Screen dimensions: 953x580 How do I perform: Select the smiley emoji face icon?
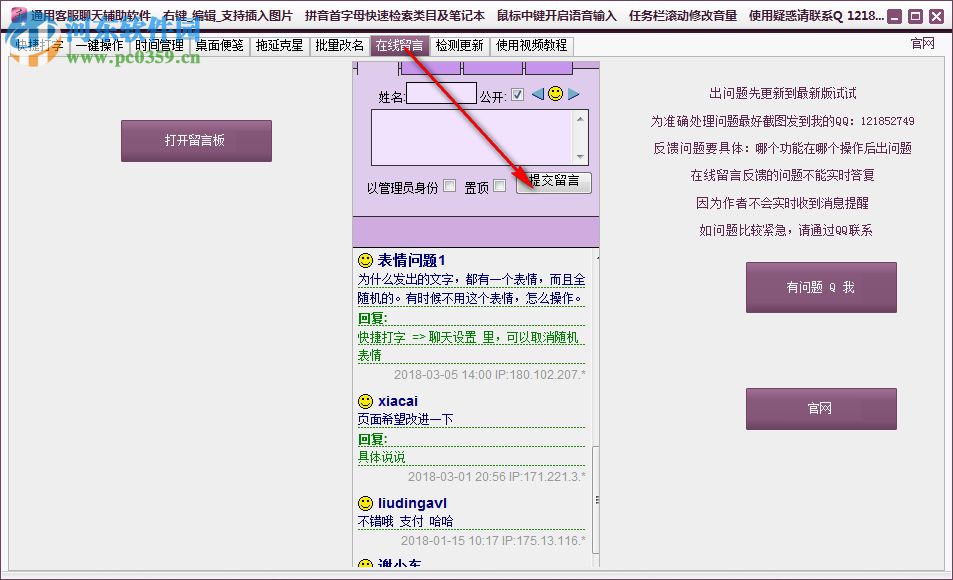pyautogui.click(x=556, y=93)
